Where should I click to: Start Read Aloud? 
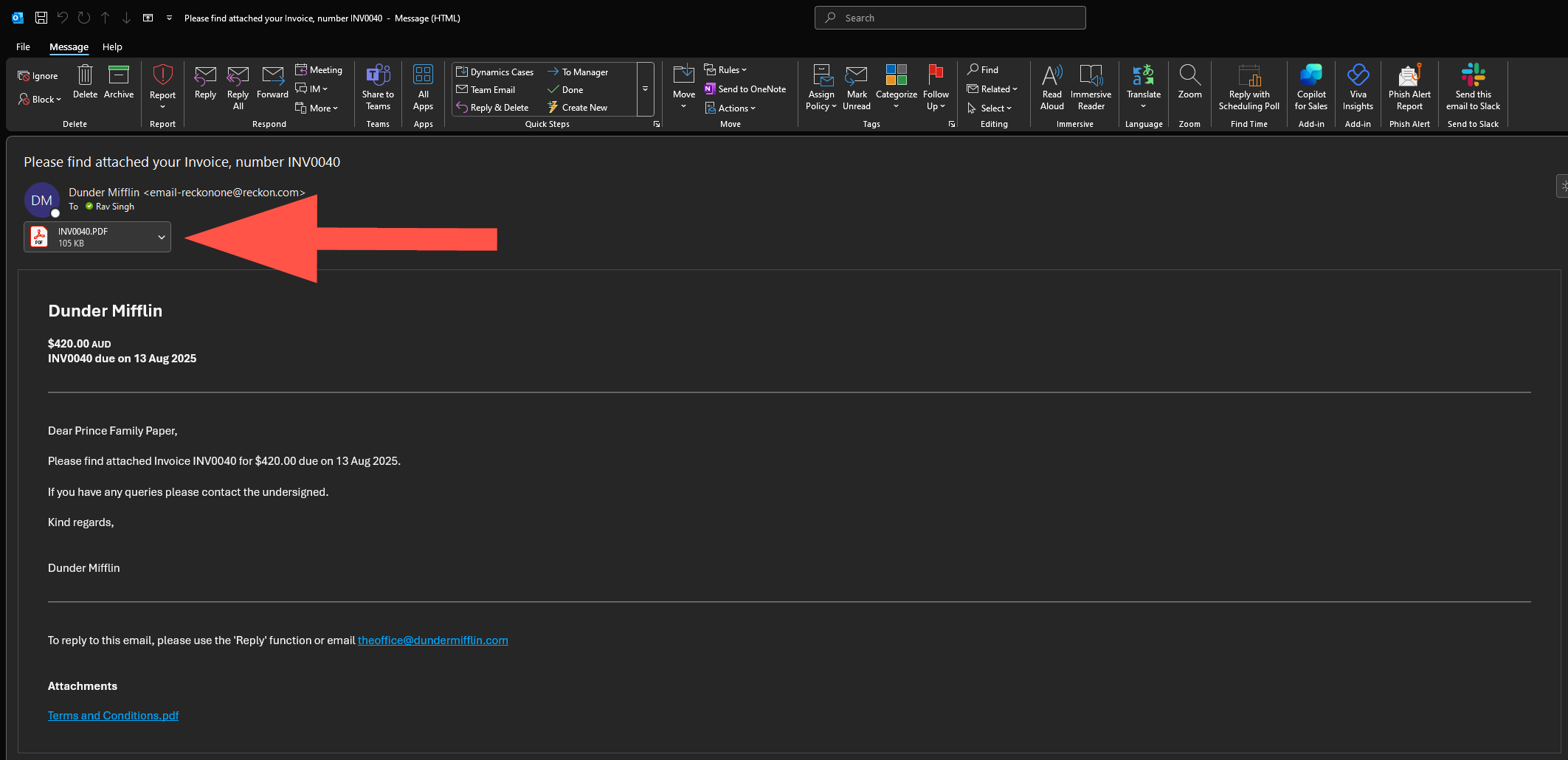click(x=1052, y=88)
